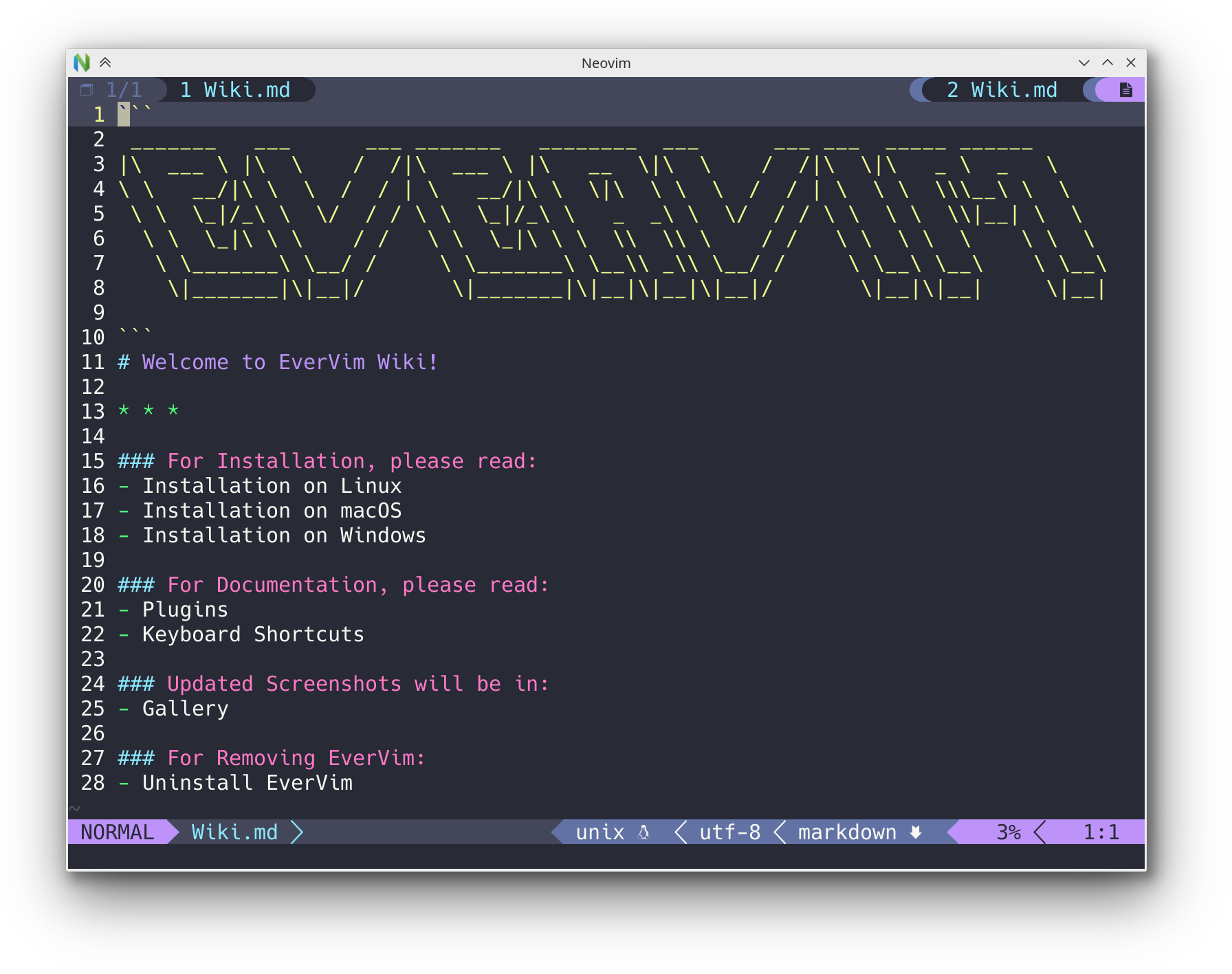Click the 'unix' file format indicator
Viewport: 1232px width, 974px height.
[x=600, y=832]
